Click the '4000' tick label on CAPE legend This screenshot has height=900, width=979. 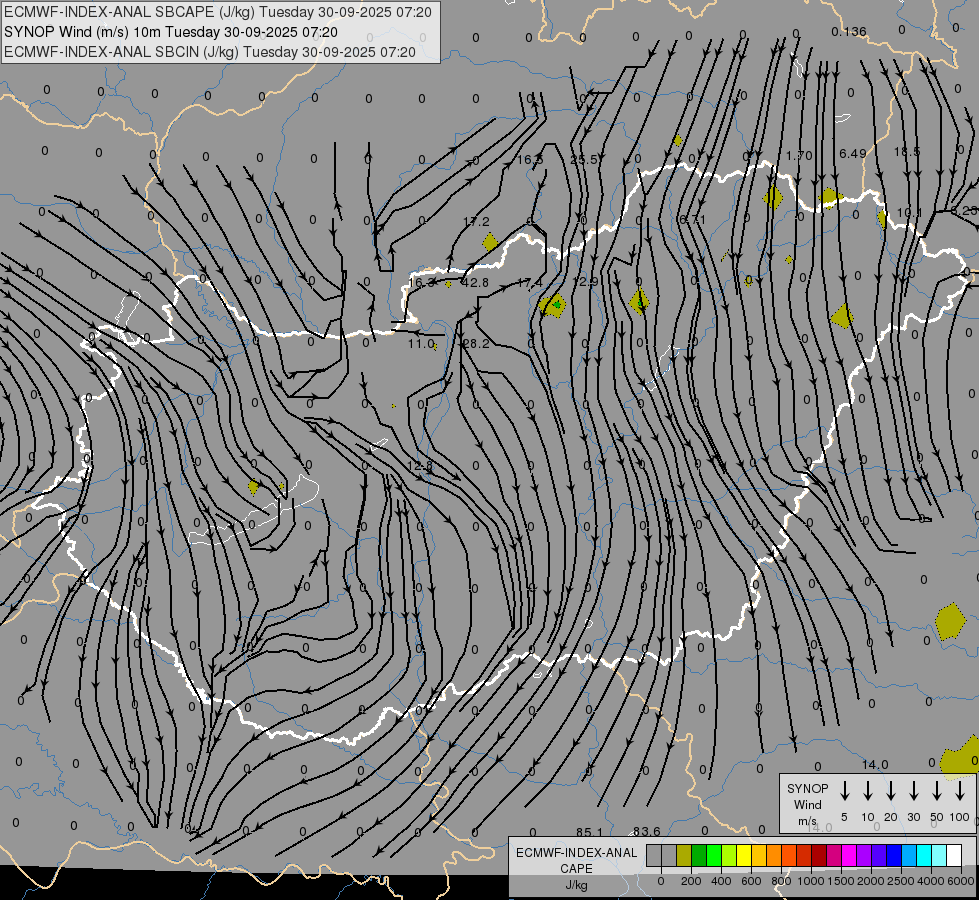(931, 881)
